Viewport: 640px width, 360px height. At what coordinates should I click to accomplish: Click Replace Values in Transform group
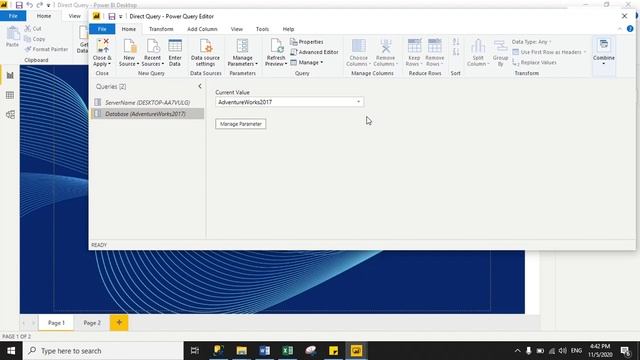(x=534, y=62)
